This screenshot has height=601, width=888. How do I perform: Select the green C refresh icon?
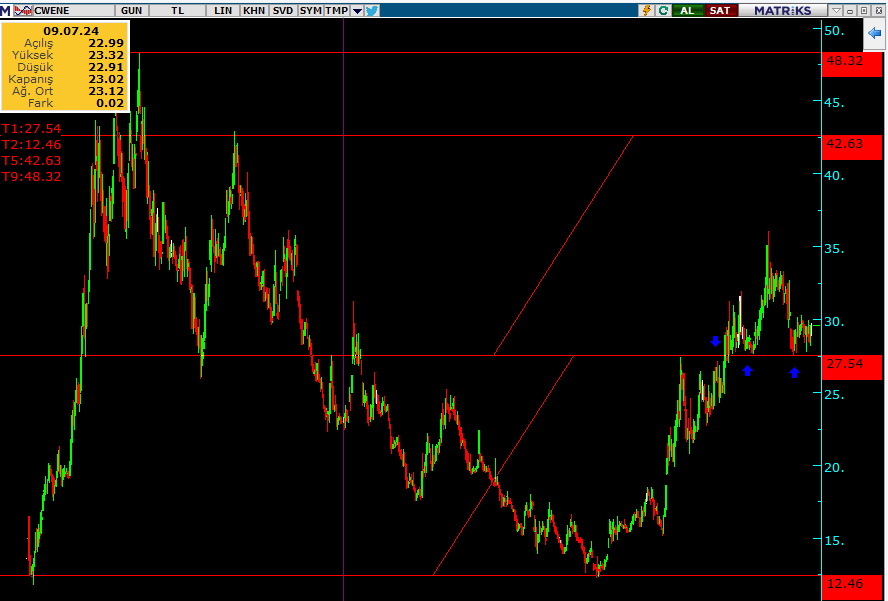click(x=662, y=10)
